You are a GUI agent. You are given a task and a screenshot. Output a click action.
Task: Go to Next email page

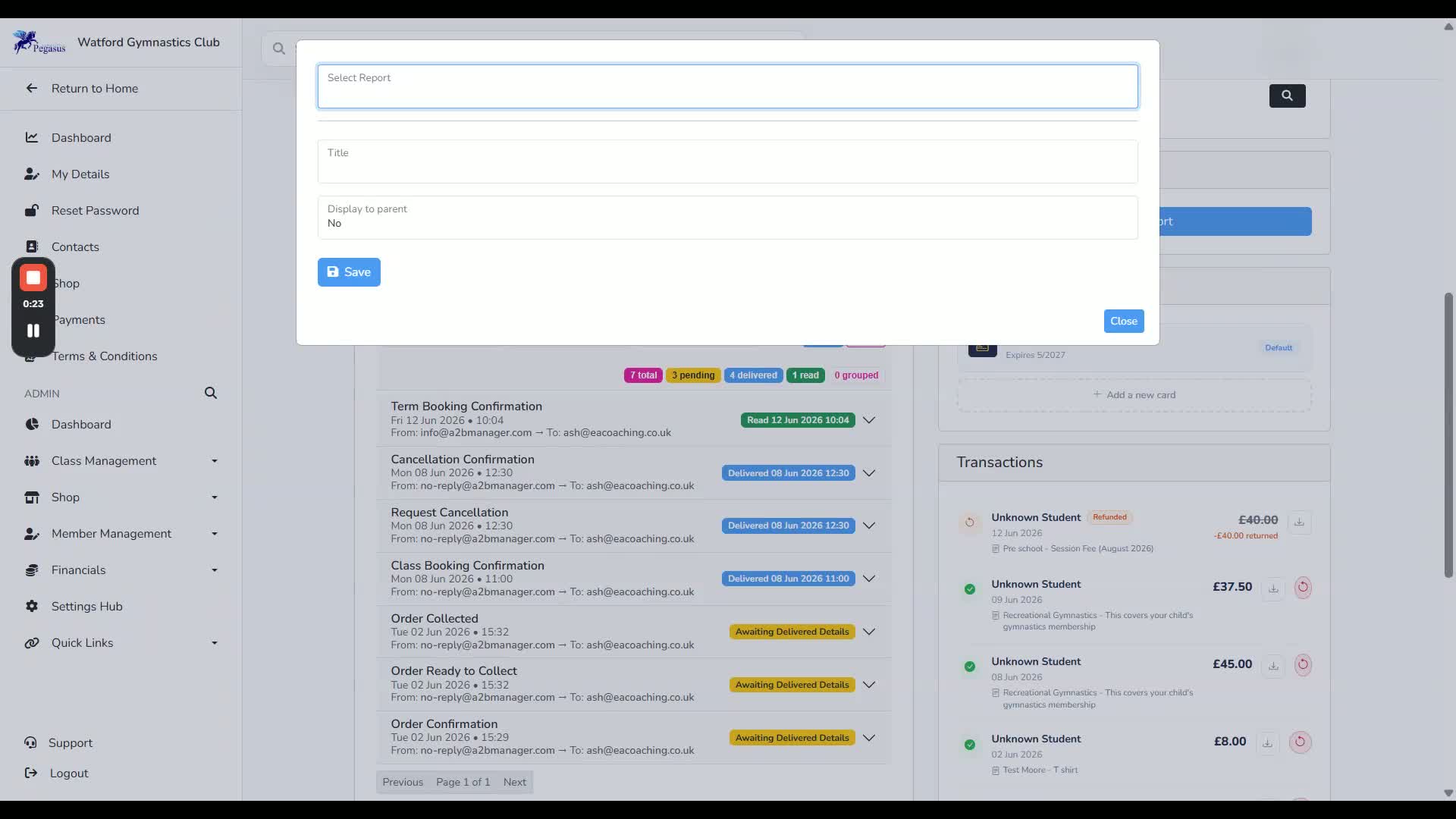[514, 783]
